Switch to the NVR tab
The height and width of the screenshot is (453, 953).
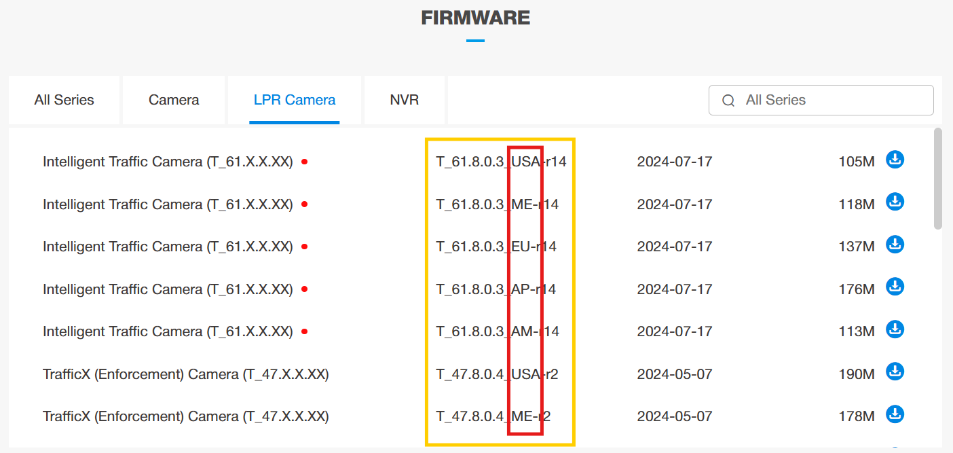coord(405,100)
